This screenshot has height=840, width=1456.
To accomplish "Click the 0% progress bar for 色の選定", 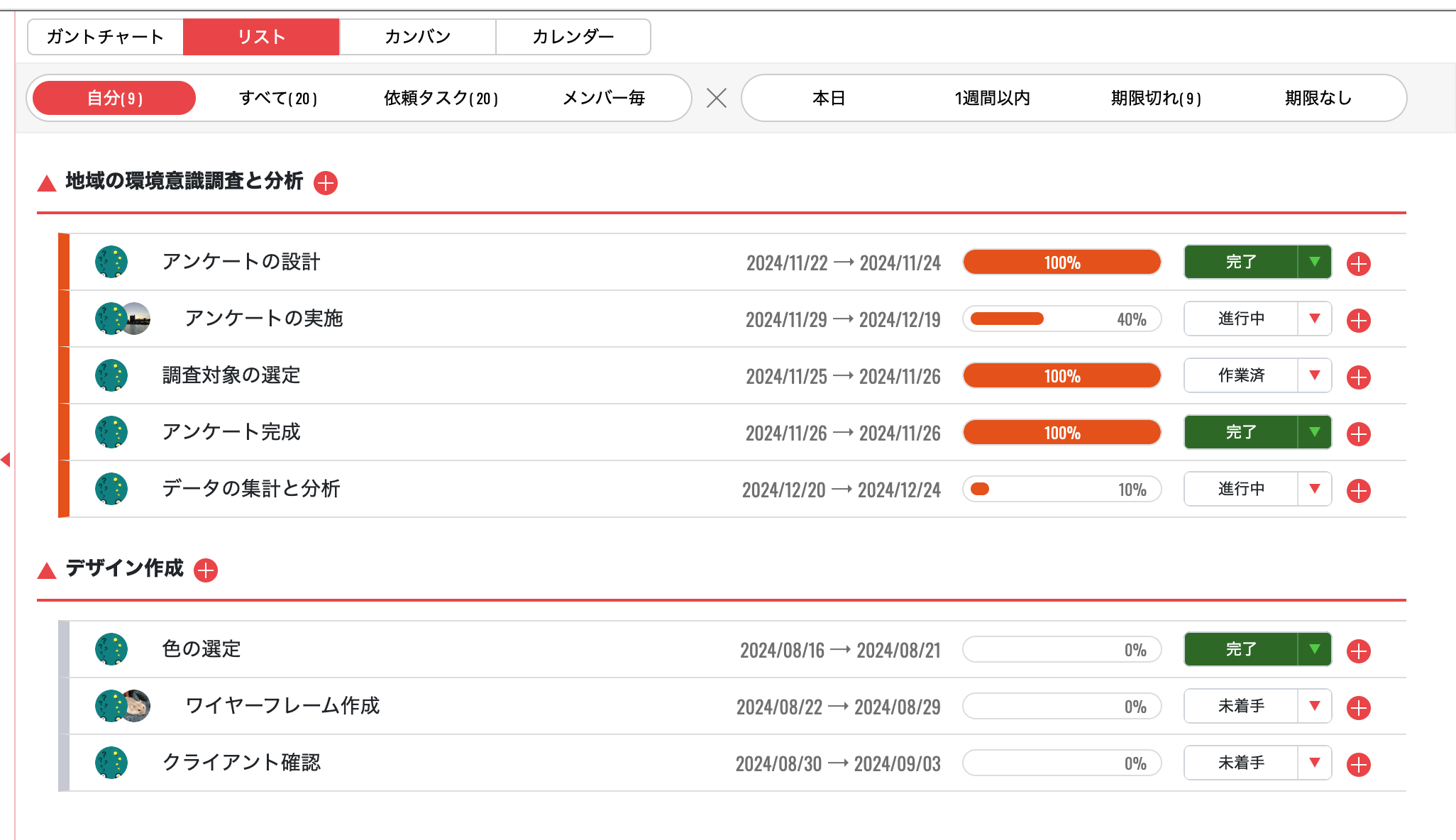I will point(1062,649).
